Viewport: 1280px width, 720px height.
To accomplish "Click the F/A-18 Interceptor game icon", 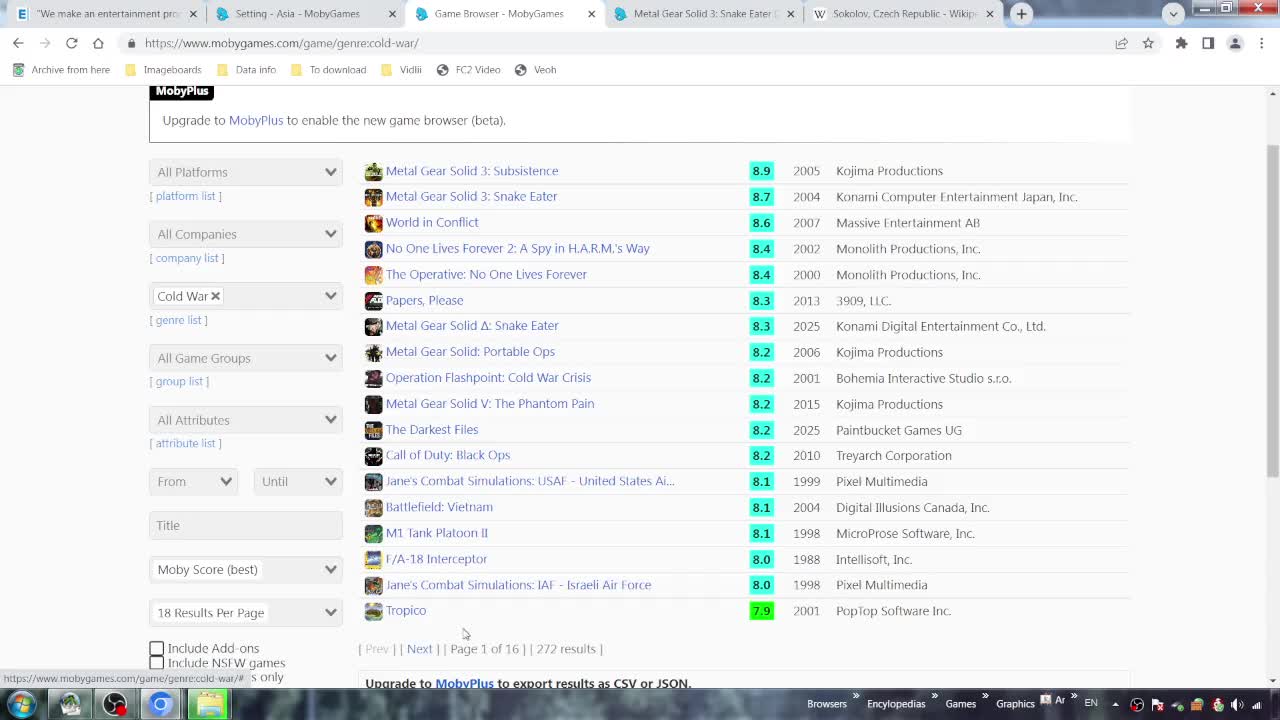I will tap(373, 559).
